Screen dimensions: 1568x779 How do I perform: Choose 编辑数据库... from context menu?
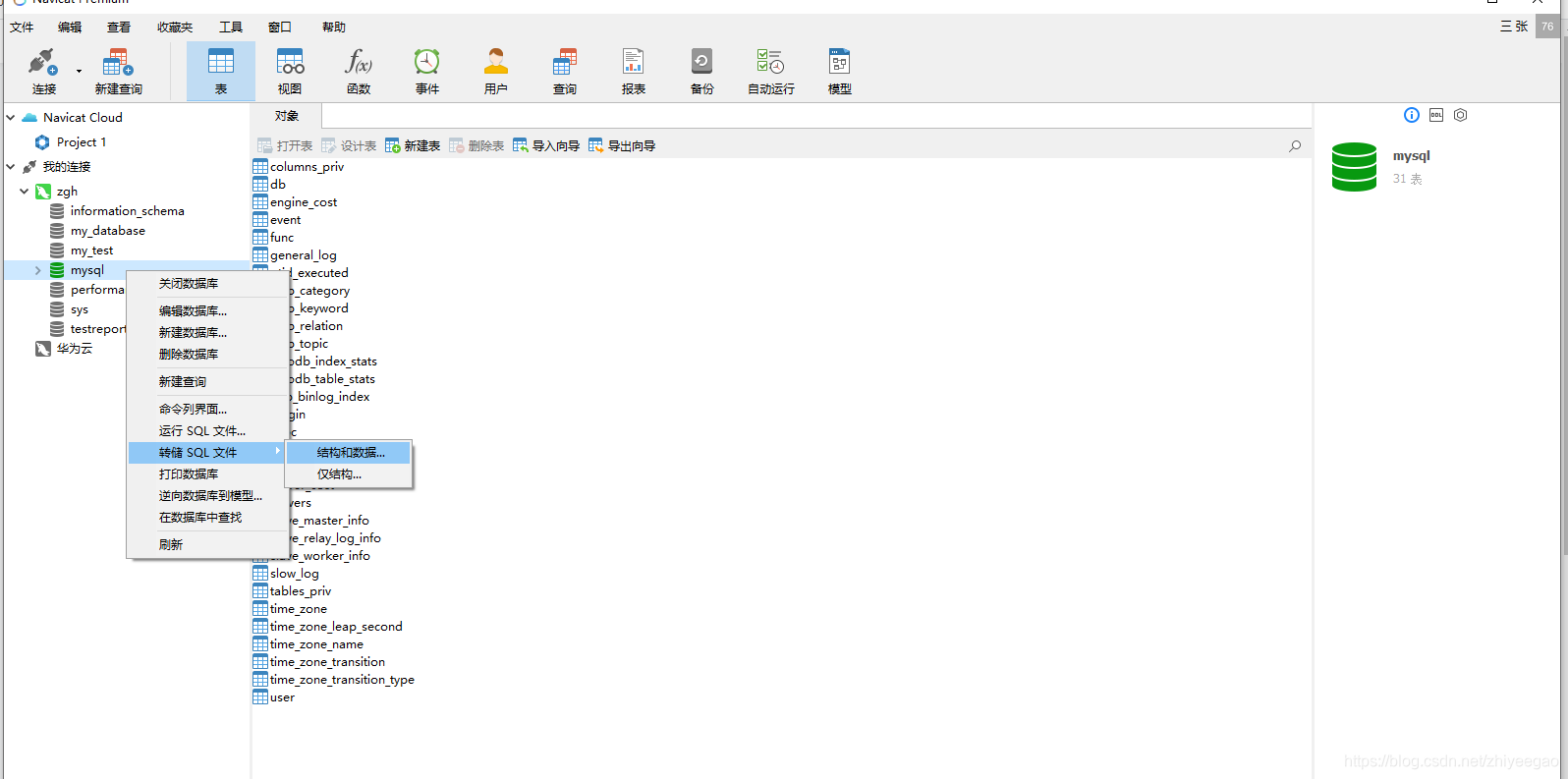(207, 310)
